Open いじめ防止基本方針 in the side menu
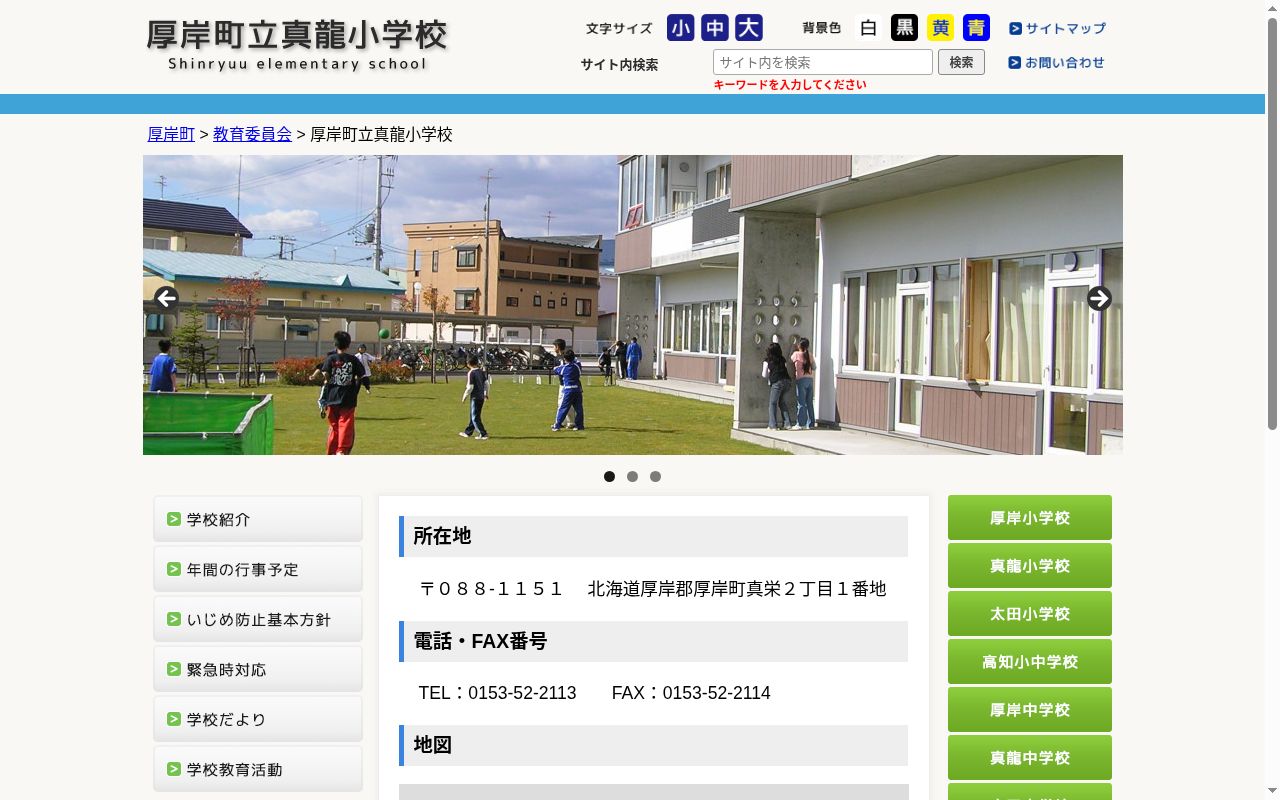Screen dimensions: 1280x800 [258, 619]
